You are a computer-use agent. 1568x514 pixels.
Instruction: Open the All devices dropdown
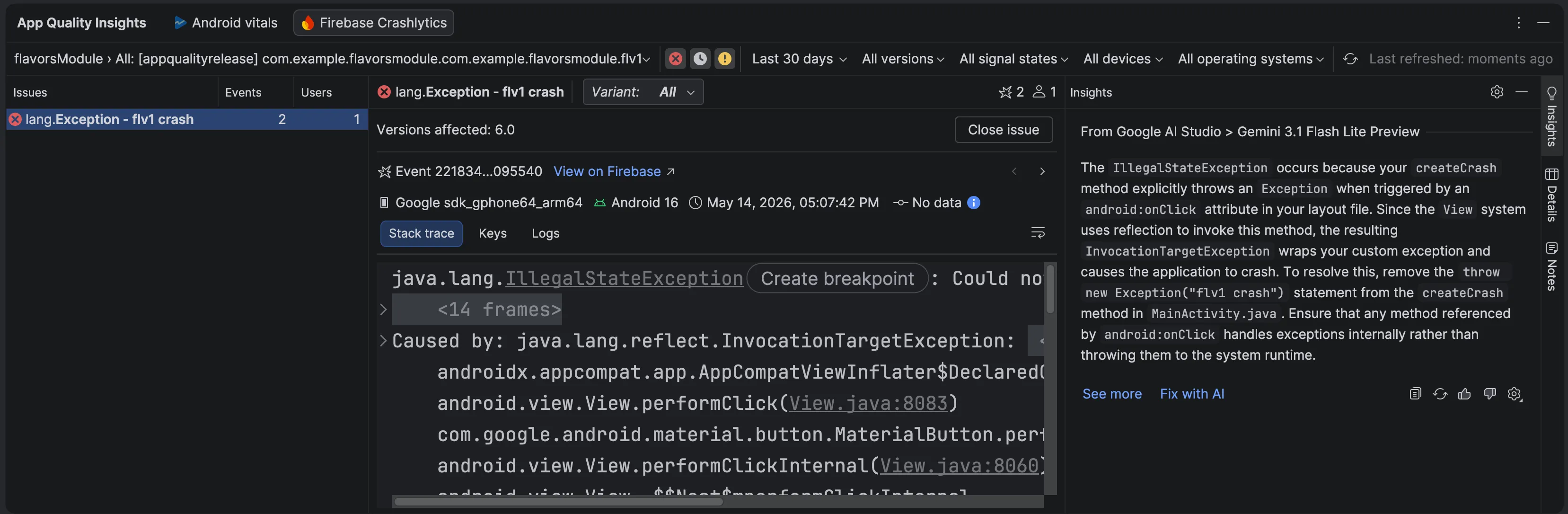(x=1123, y=59)
